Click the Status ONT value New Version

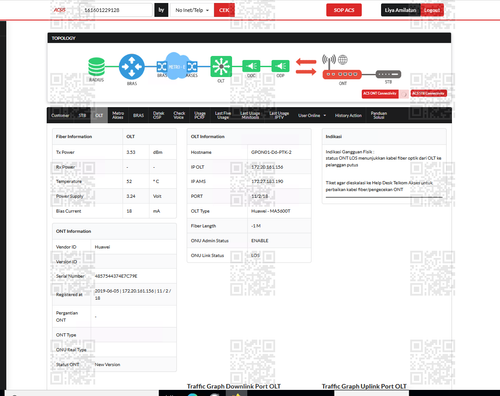click(107, 365)
